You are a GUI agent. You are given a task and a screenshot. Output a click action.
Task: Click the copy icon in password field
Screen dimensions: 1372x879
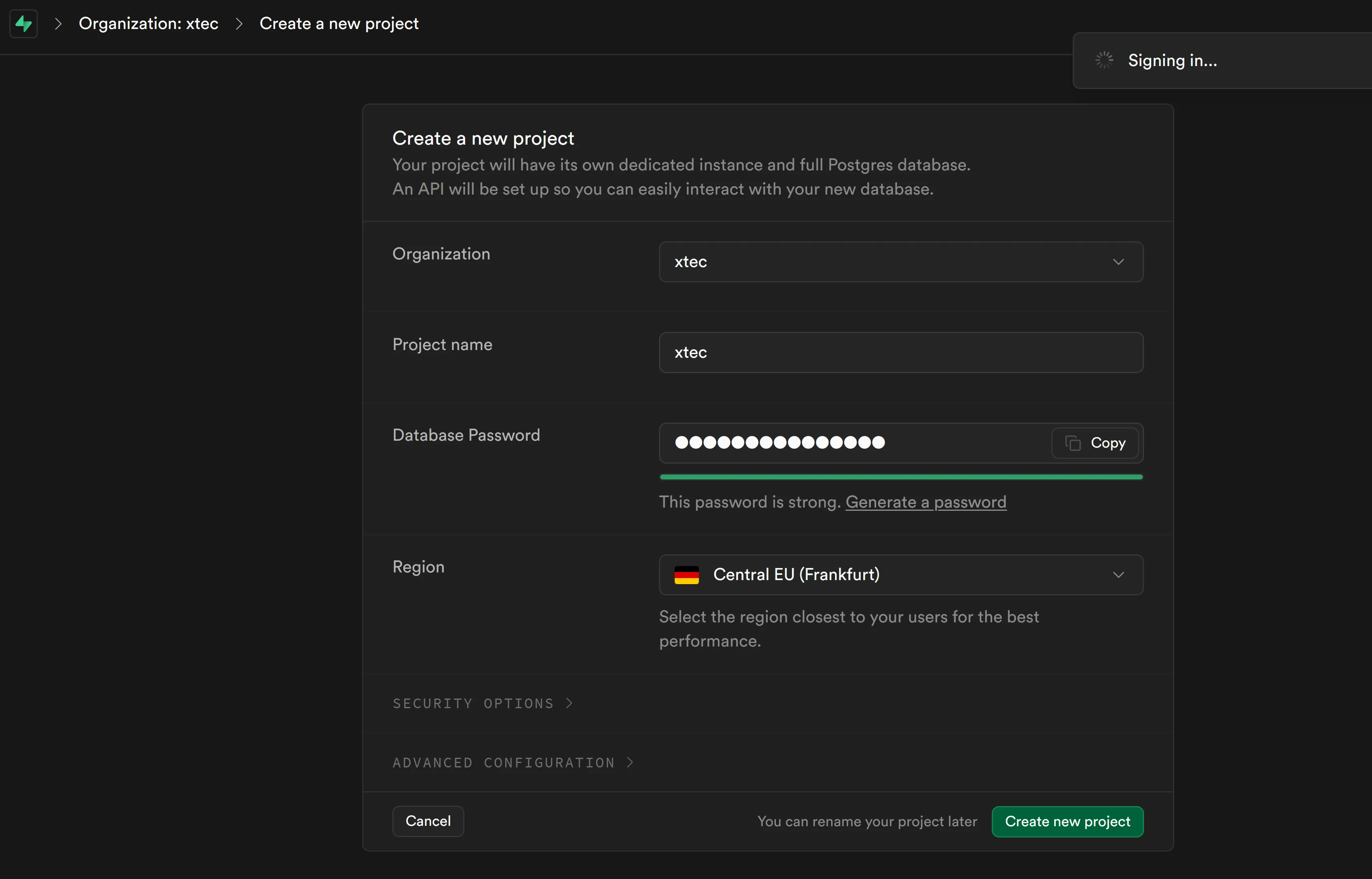(x=1072, y=443)
